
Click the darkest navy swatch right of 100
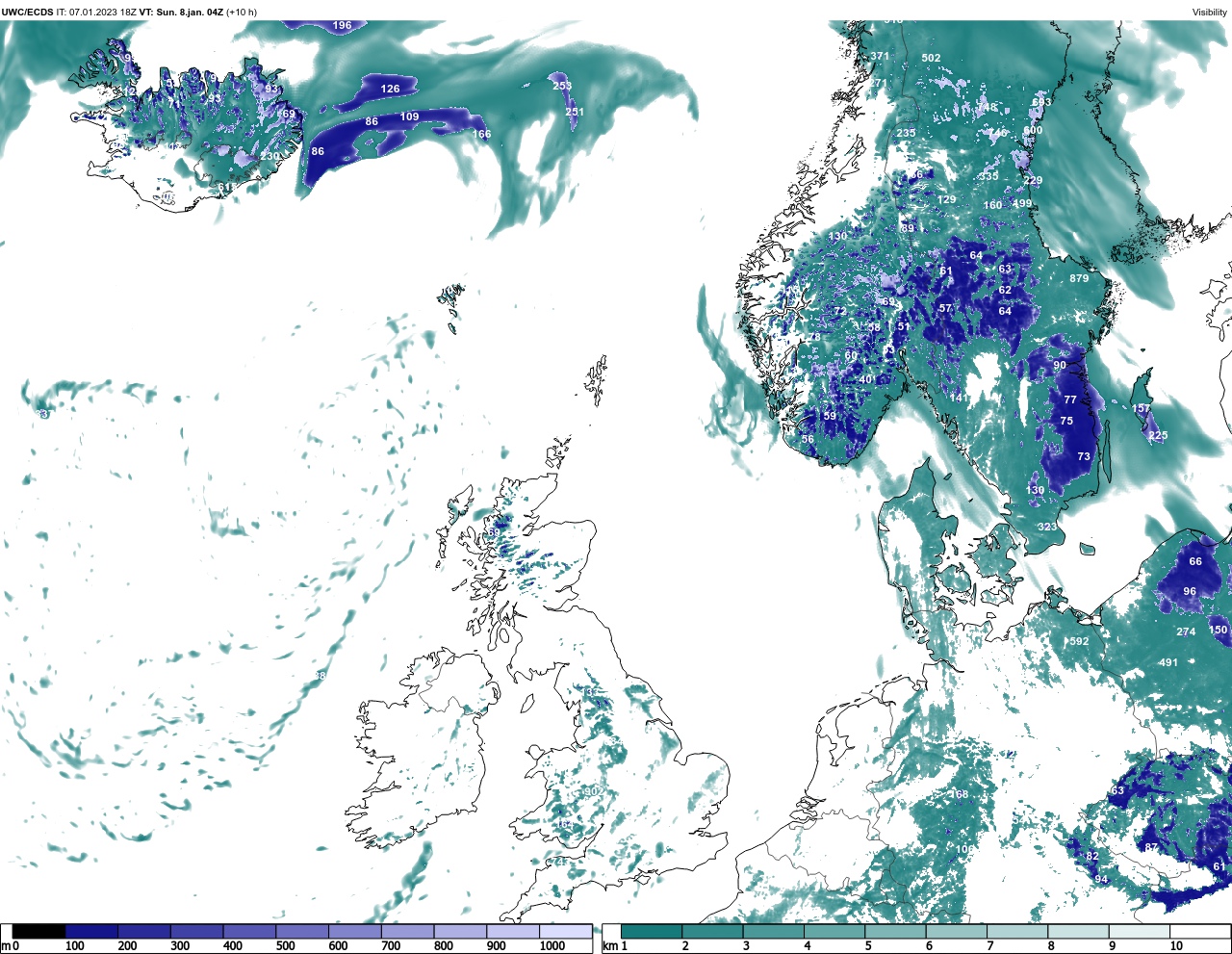pos(92,931)
